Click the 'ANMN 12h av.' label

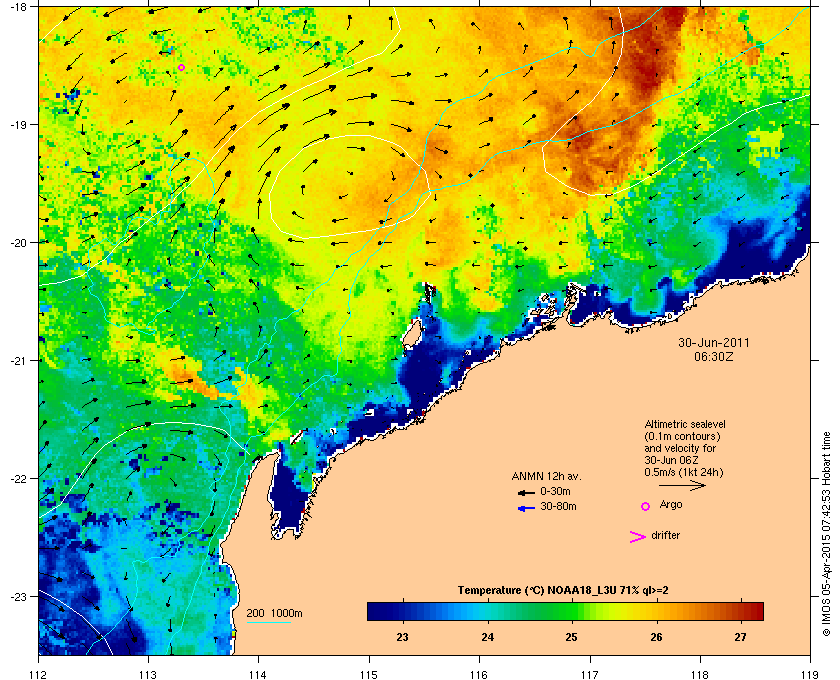[x=546, y=476]
